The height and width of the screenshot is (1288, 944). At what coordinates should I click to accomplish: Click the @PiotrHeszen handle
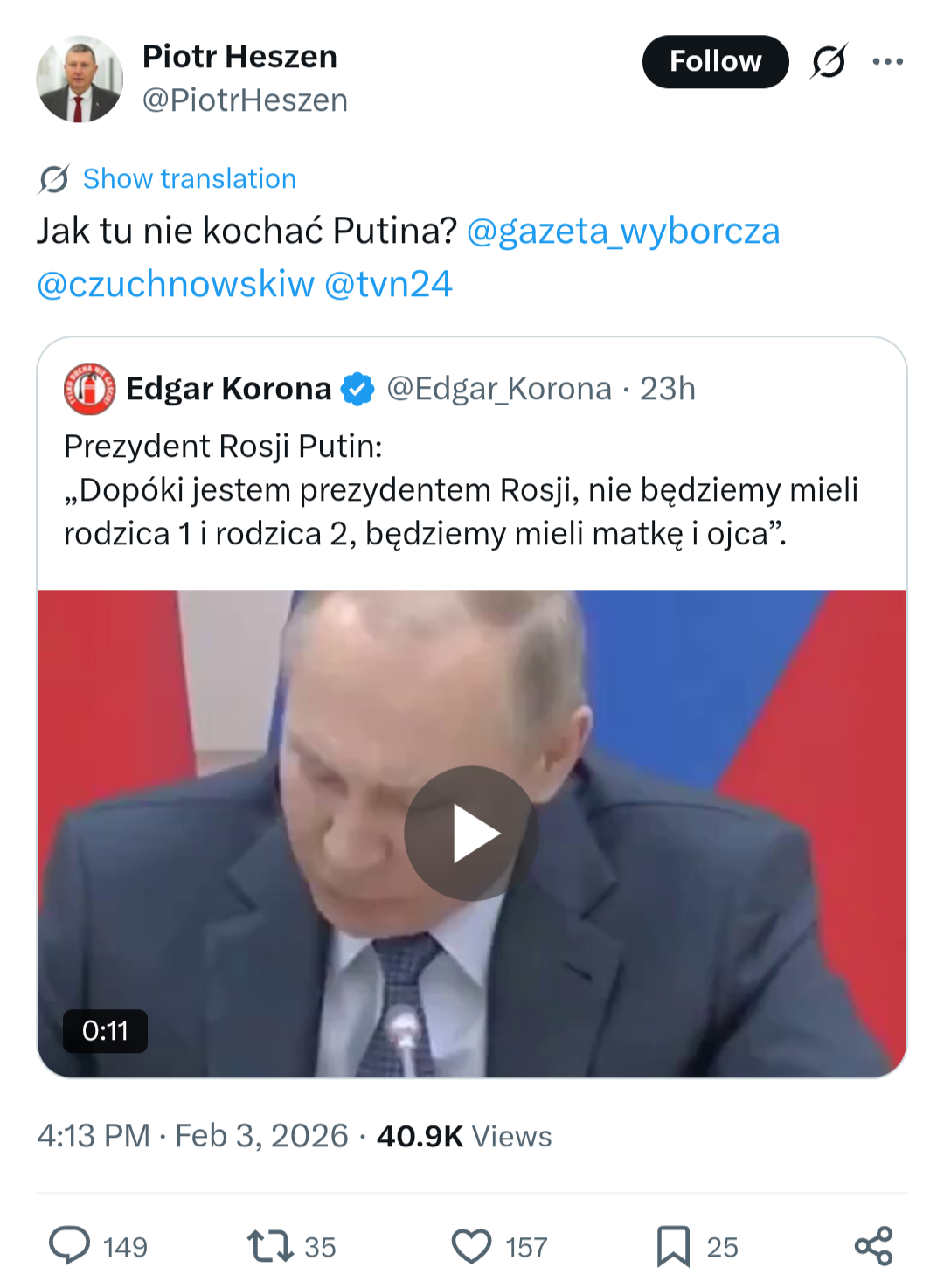coord(245,100)
